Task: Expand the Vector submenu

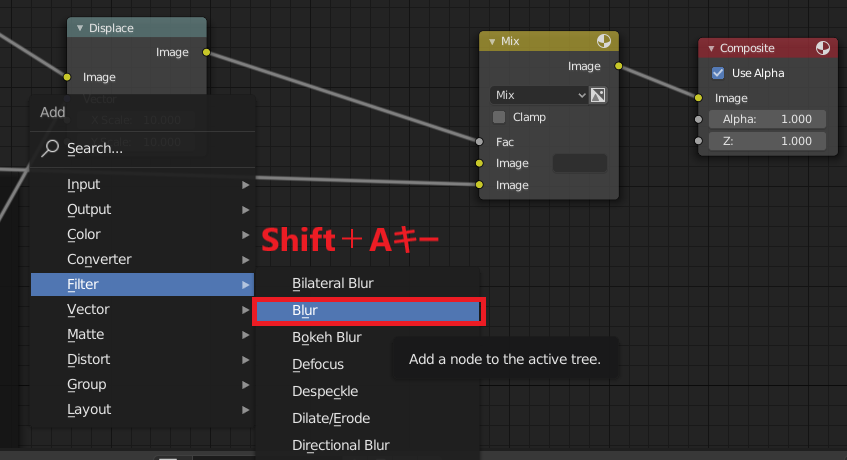Action: [143, 309]
